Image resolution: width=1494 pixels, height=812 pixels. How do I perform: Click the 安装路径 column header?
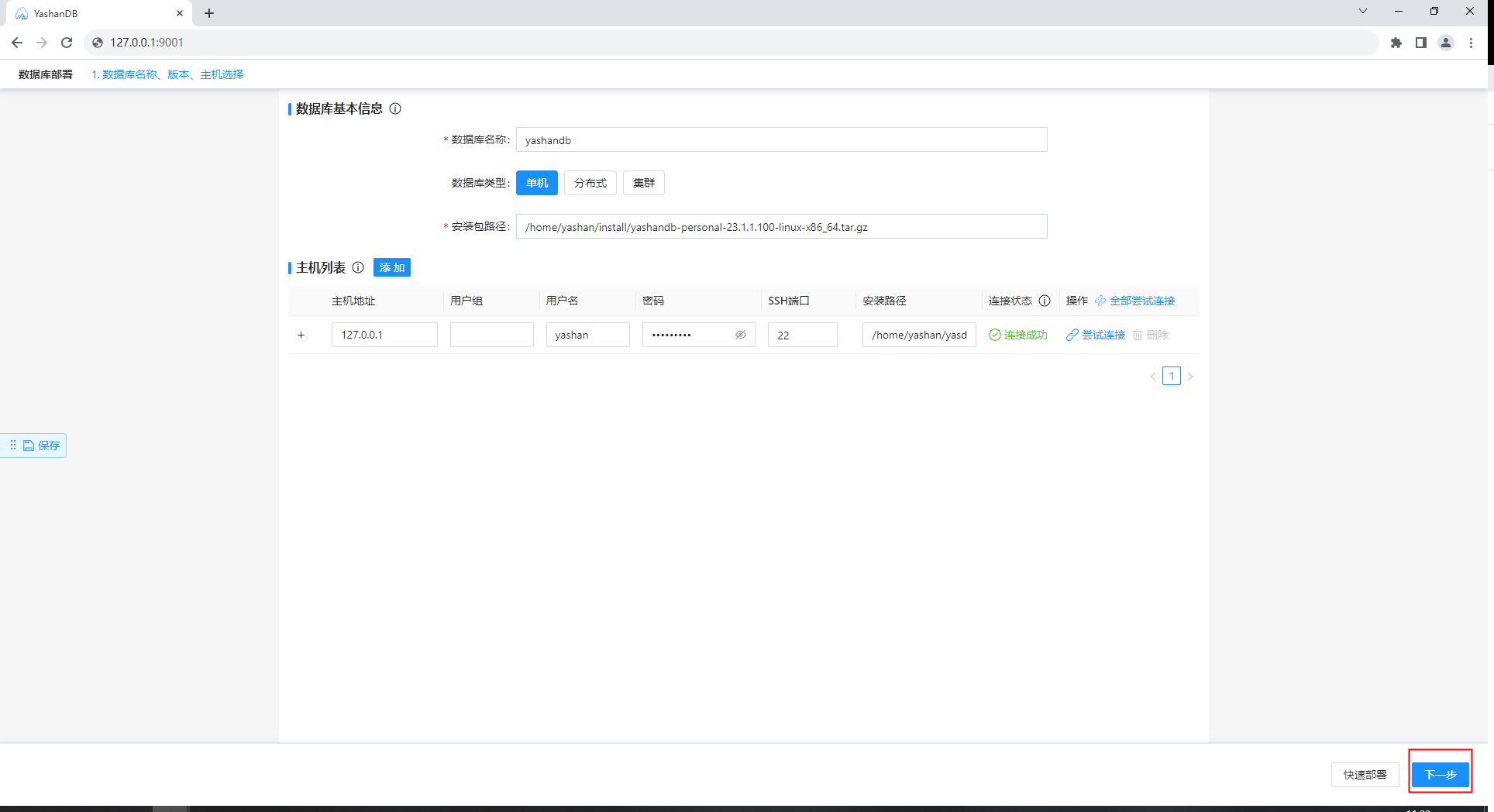coord(884,301)
